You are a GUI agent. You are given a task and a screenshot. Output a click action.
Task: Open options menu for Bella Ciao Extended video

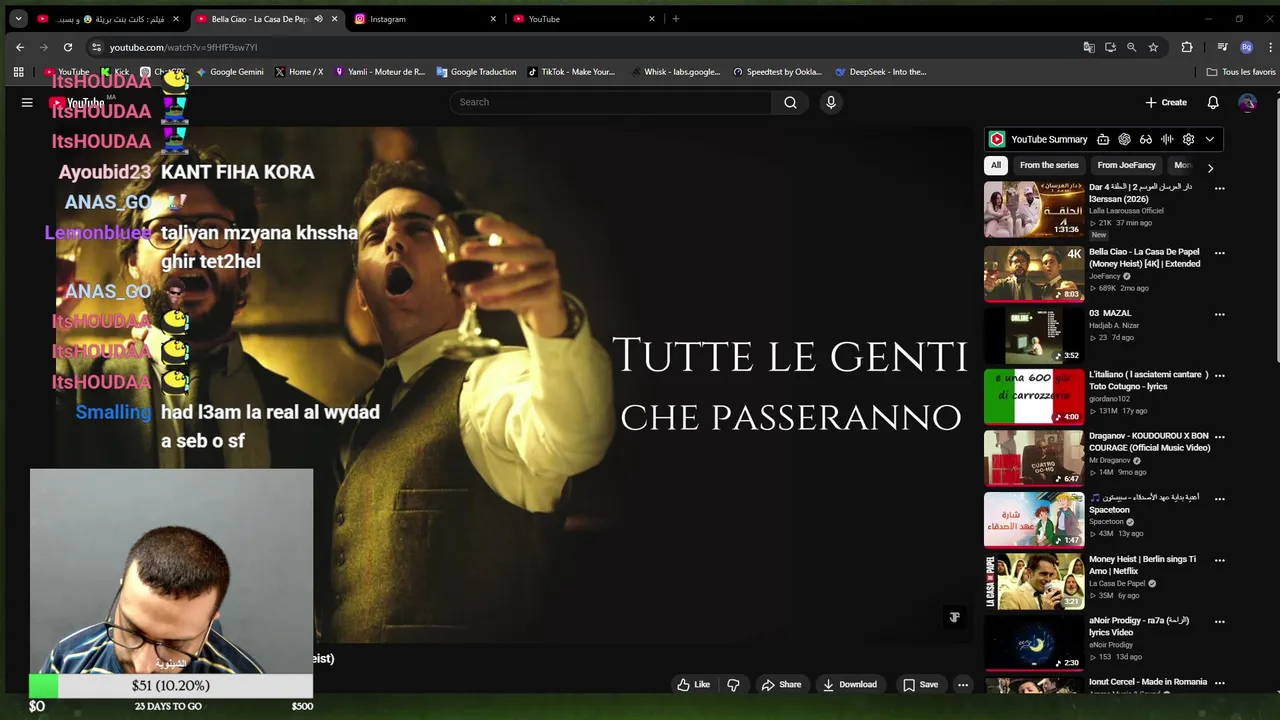[1219, 253]
